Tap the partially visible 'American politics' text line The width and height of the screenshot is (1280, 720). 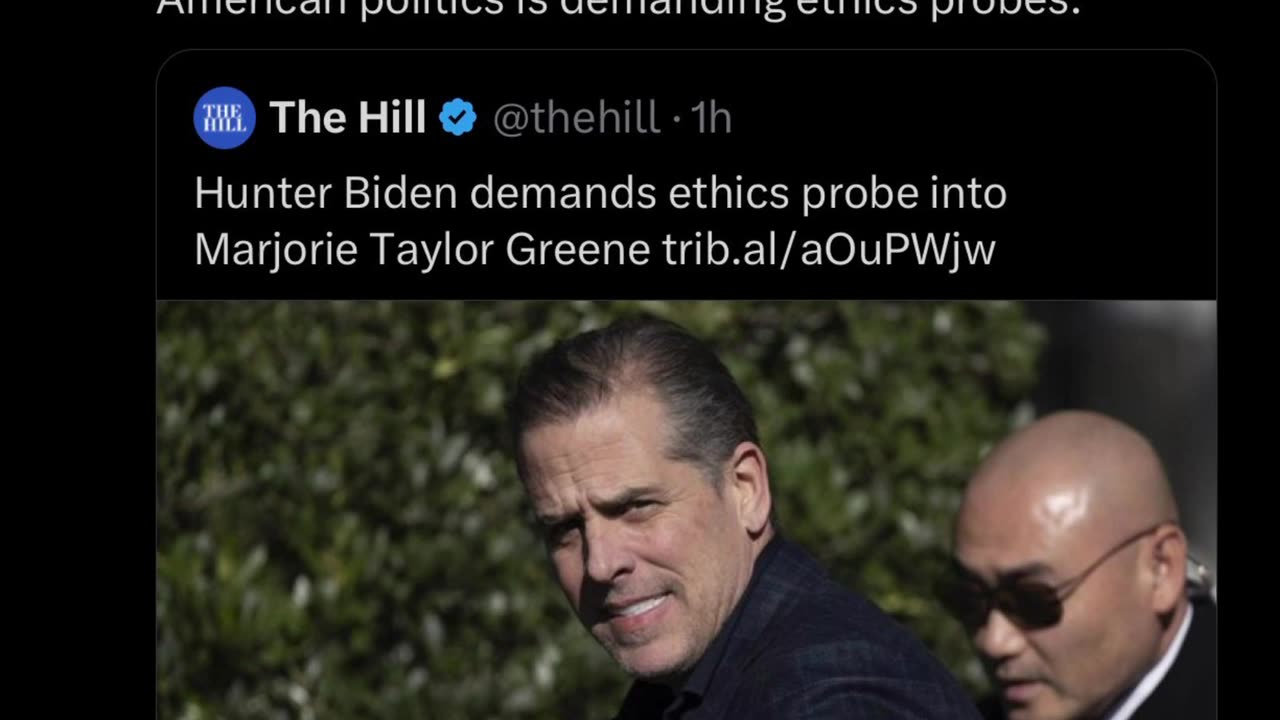[x=619, y=10]
